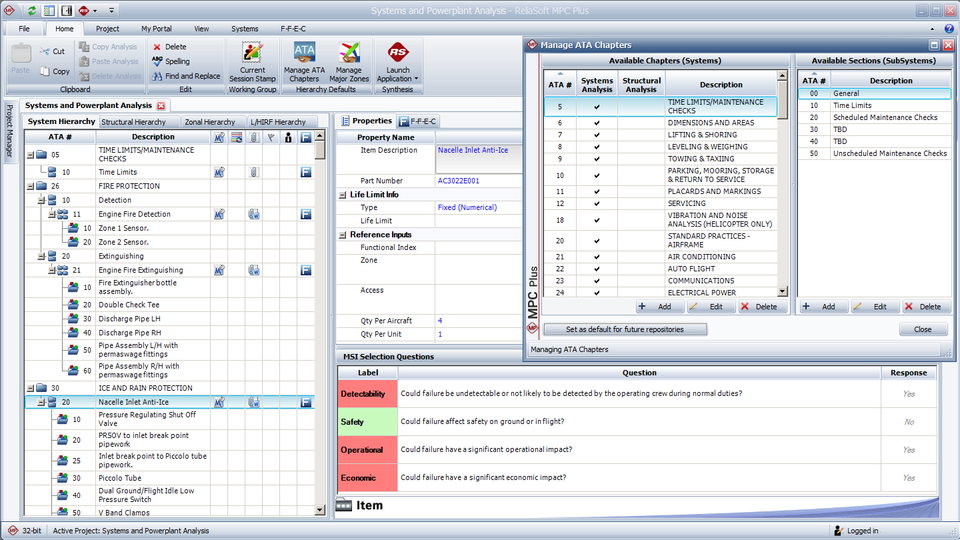This screenshot has height=540, width=960.
Task: Edit the selected chapter
Action: [x=709, y=307]
